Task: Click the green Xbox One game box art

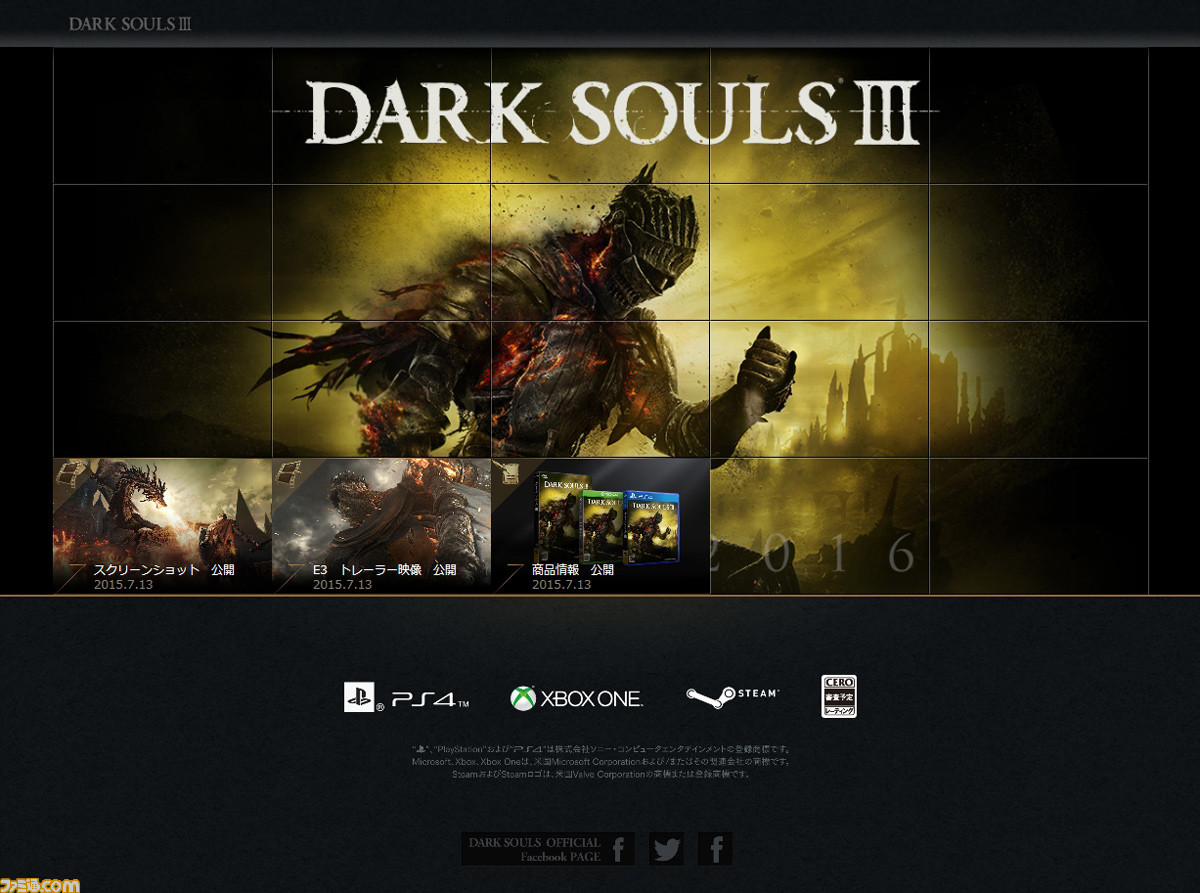Action: pos(603,529)
